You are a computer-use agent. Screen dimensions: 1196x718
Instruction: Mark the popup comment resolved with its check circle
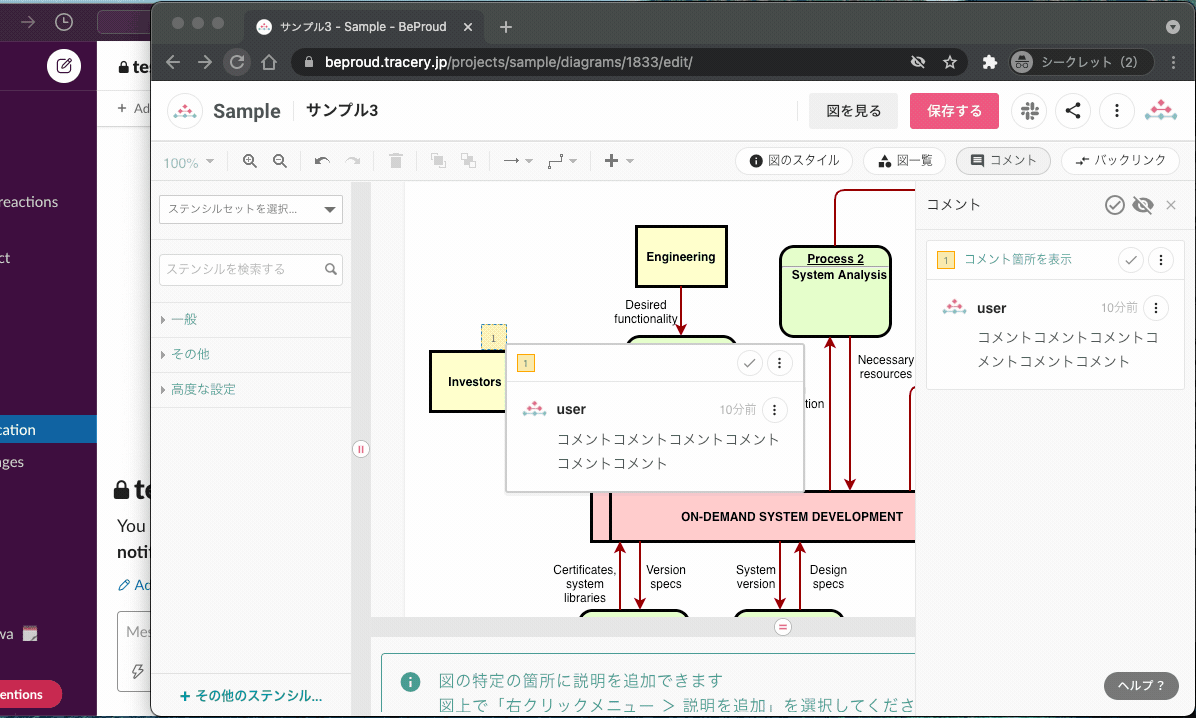[750, 363]
